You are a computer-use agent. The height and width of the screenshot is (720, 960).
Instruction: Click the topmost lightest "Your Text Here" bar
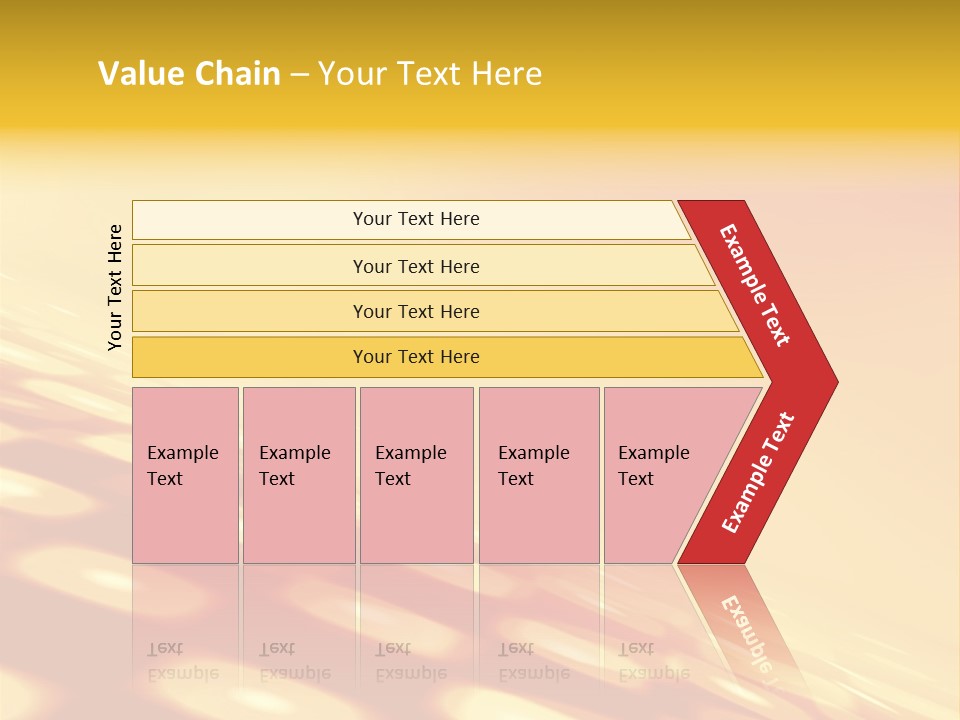pos(416,219)
